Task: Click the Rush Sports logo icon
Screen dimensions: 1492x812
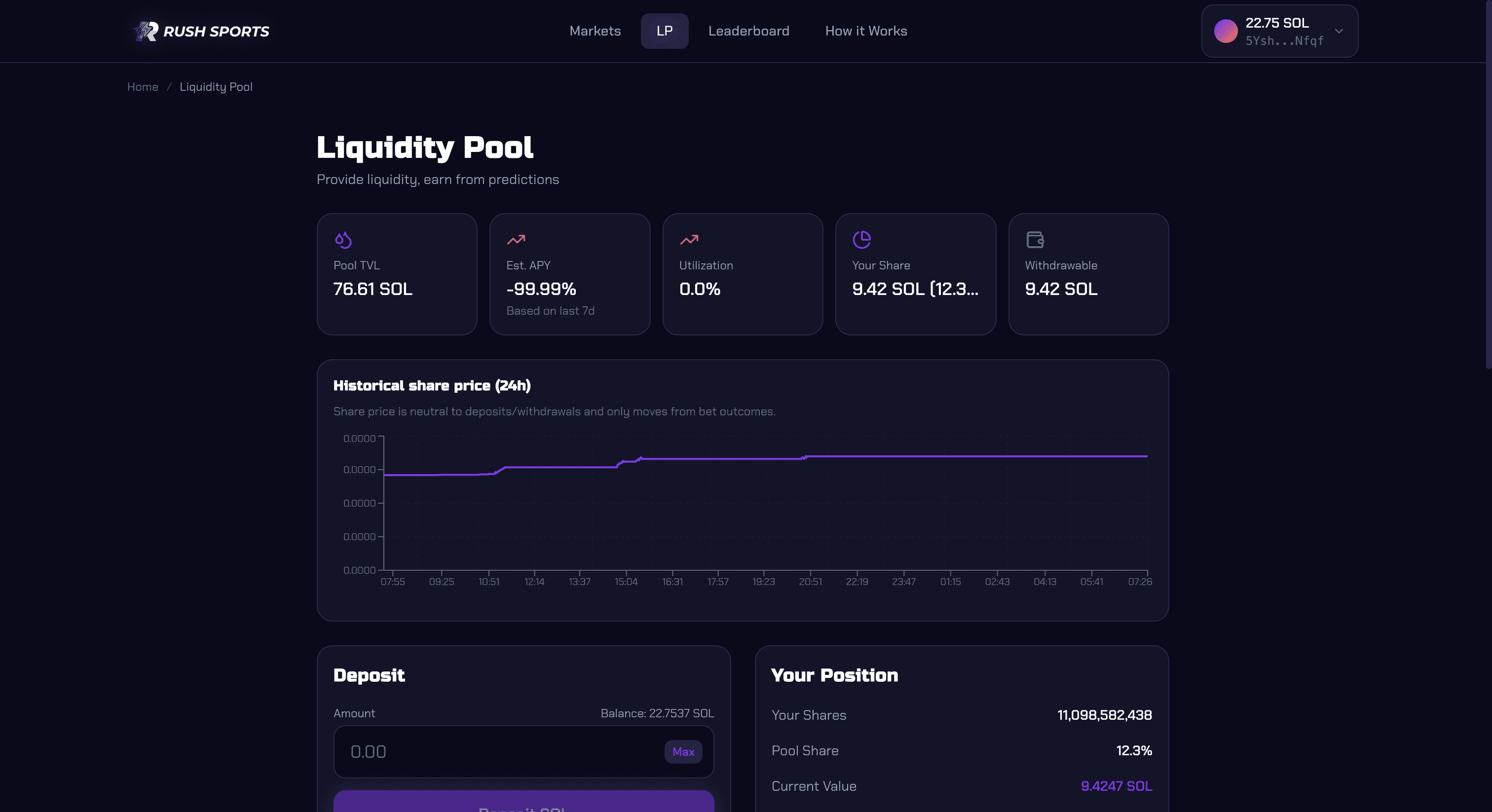Action: [146, 31]
